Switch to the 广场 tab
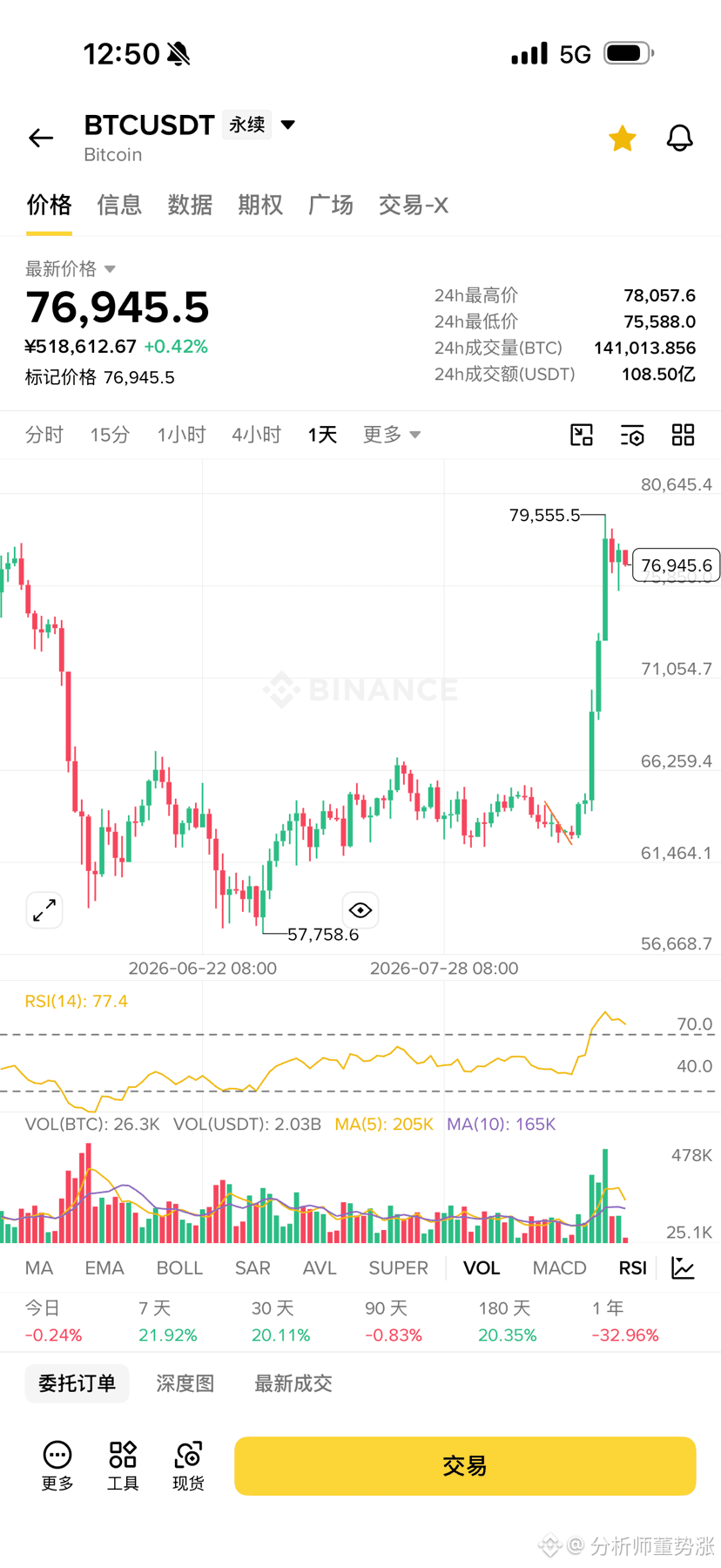The image size is (721, 1568). click(x=331, y=205)
